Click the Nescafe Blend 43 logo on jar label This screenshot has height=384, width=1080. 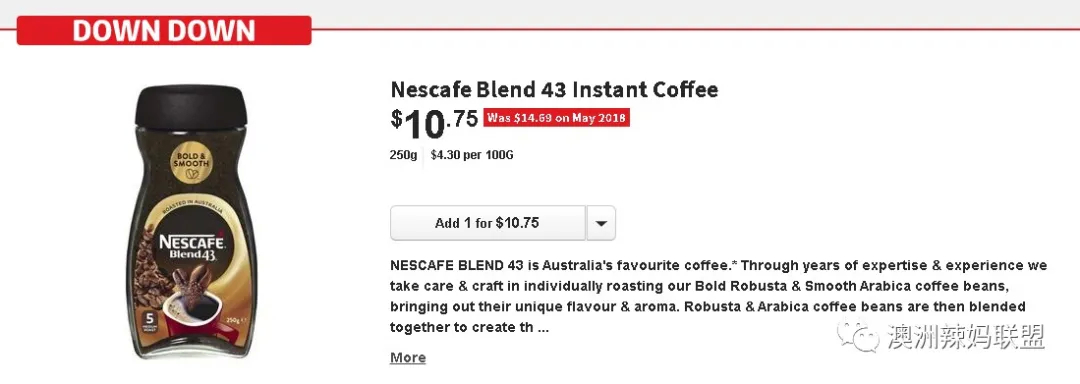(x=191, y=248)
